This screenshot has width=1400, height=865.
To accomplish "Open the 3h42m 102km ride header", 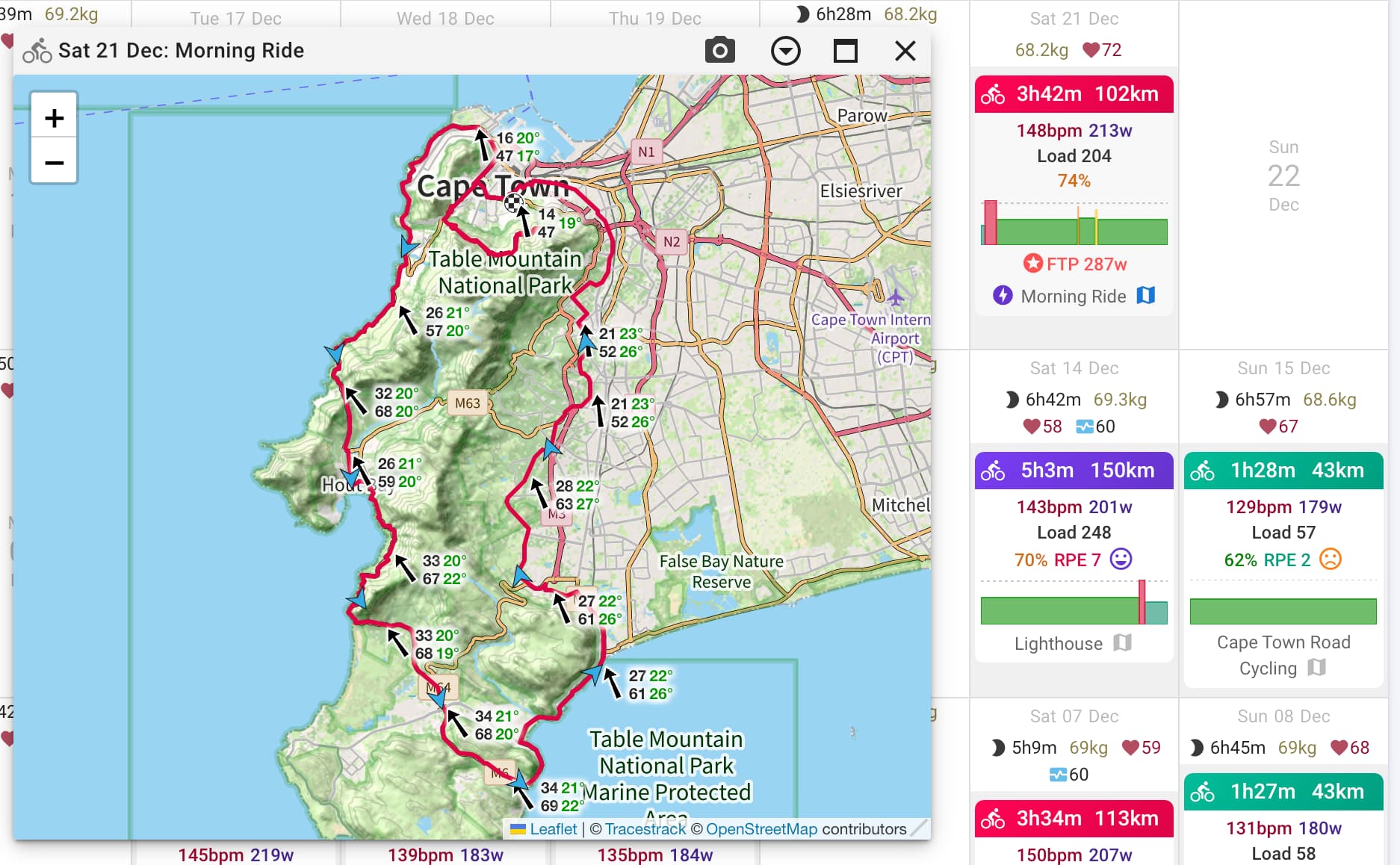I will (1074, 94).
